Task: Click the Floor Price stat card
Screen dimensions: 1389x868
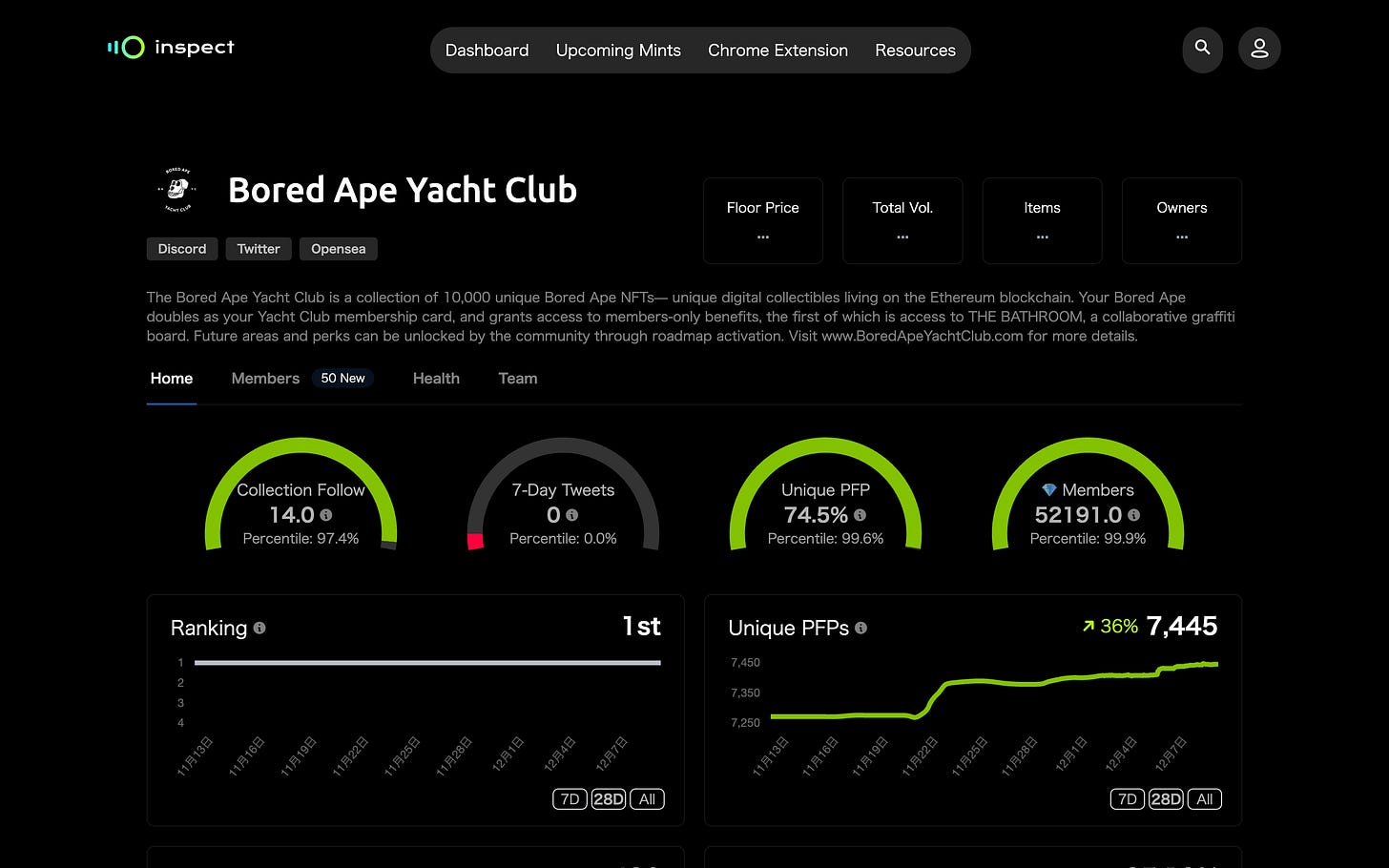Action: point(763,220)
